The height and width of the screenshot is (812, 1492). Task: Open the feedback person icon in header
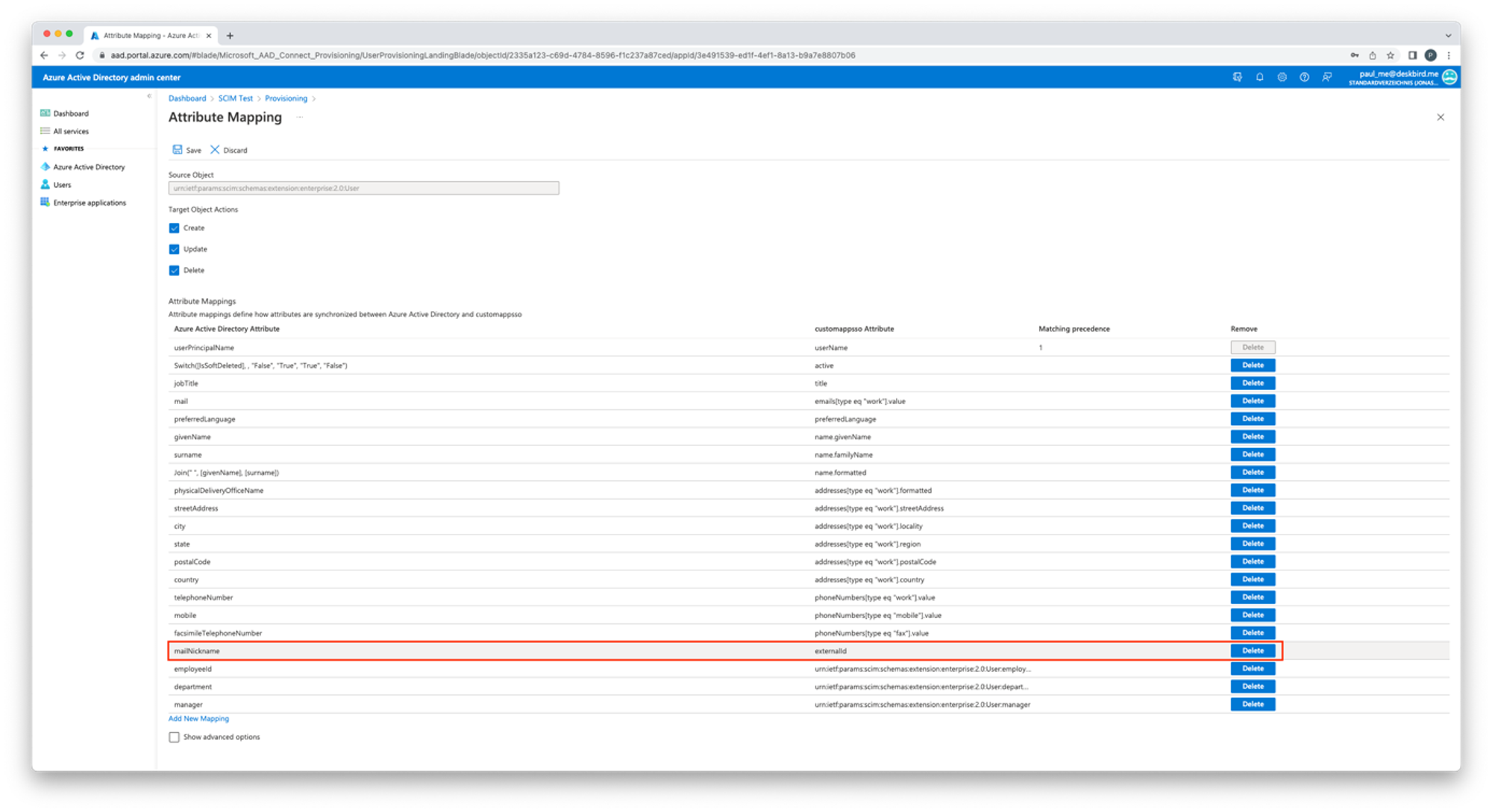(x=1326, y=78)
